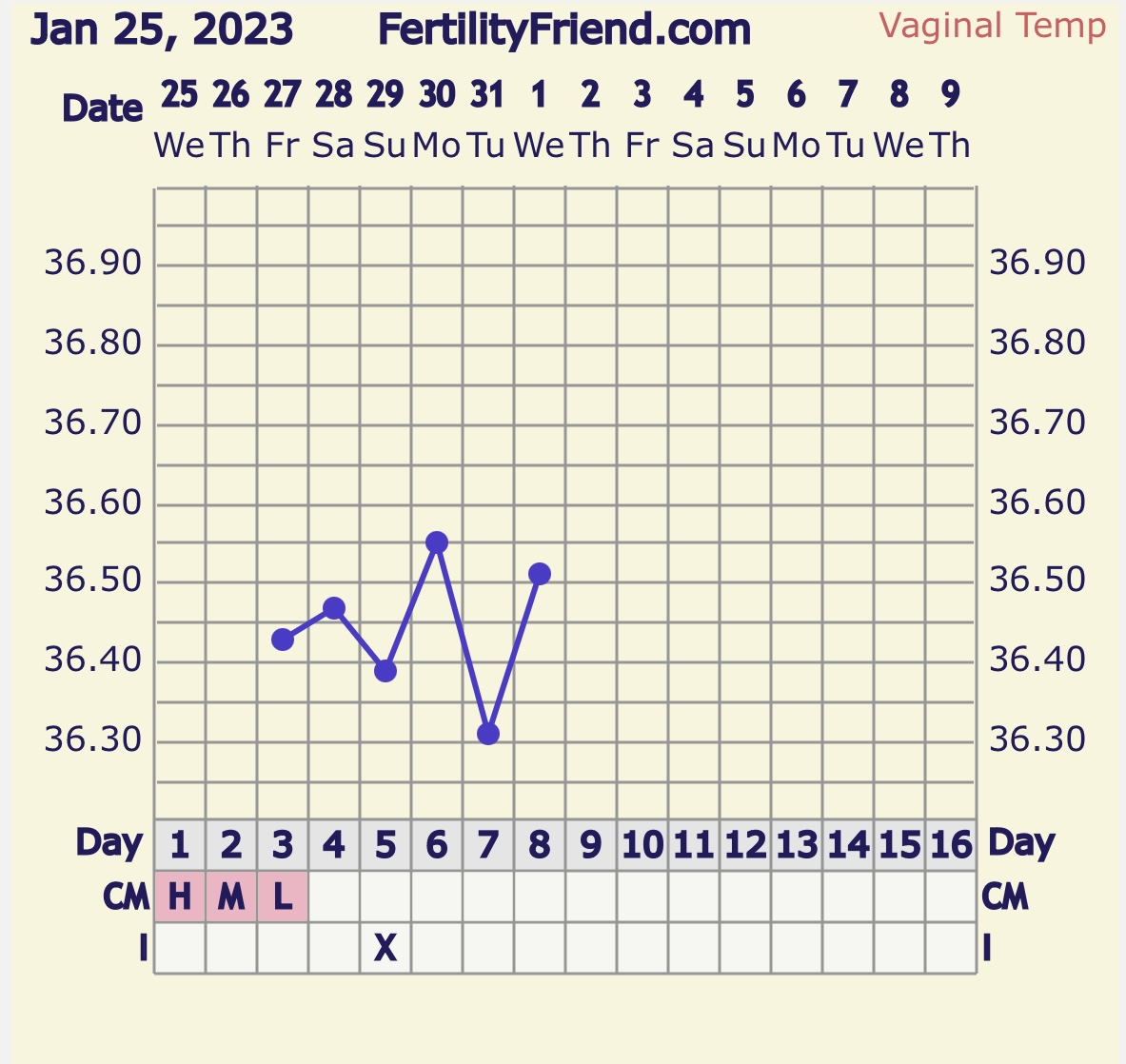Click the lowest temperature point on day 7

click(x=488, y=734)
